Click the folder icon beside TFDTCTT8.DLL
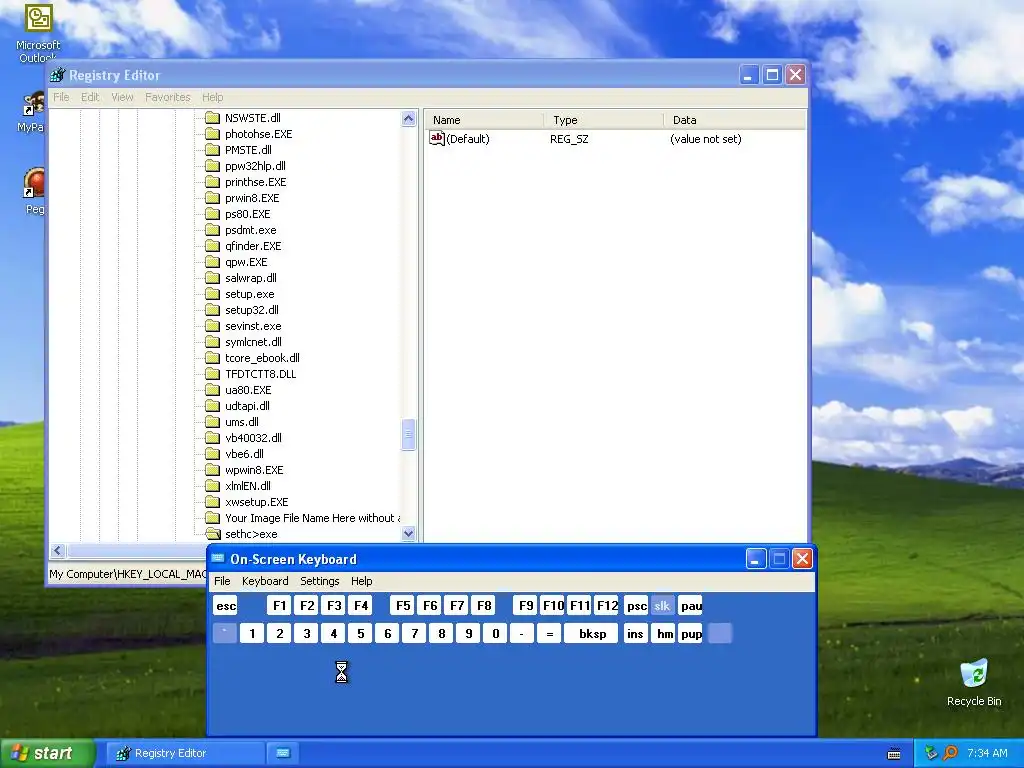The image size is (1024, 768). point(212,374)
